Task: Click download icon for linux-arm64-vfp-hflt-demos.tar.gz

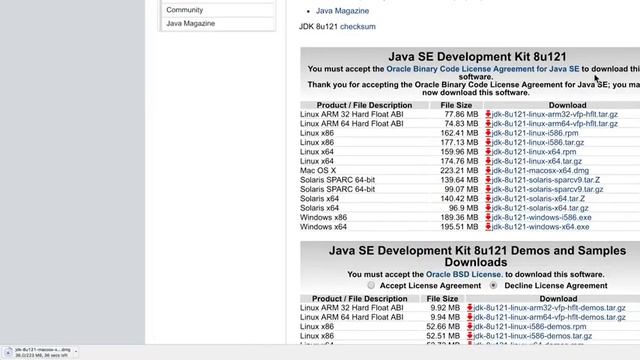Action: coord(470,317)
